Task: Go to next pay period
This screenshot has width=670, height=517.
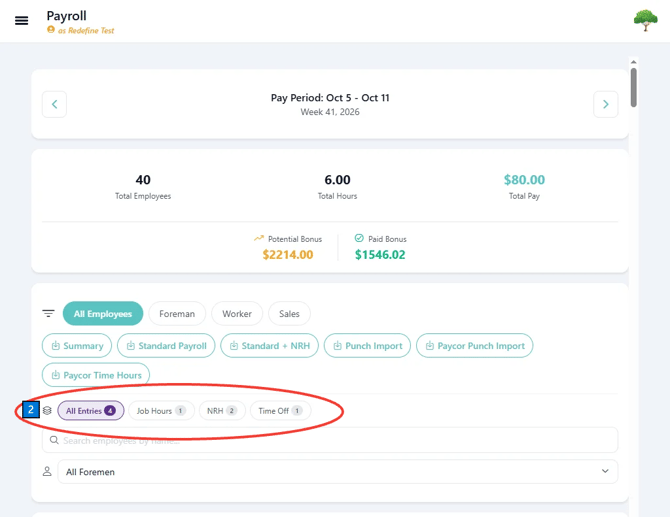Action: click(605, 104)
